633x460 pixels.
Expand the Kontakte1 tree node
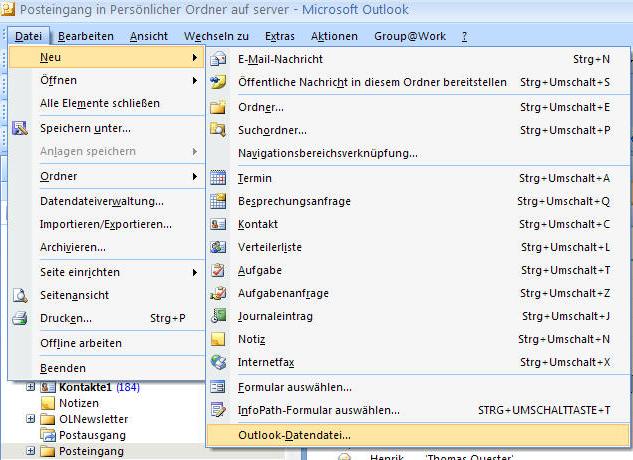click(30, 387)
